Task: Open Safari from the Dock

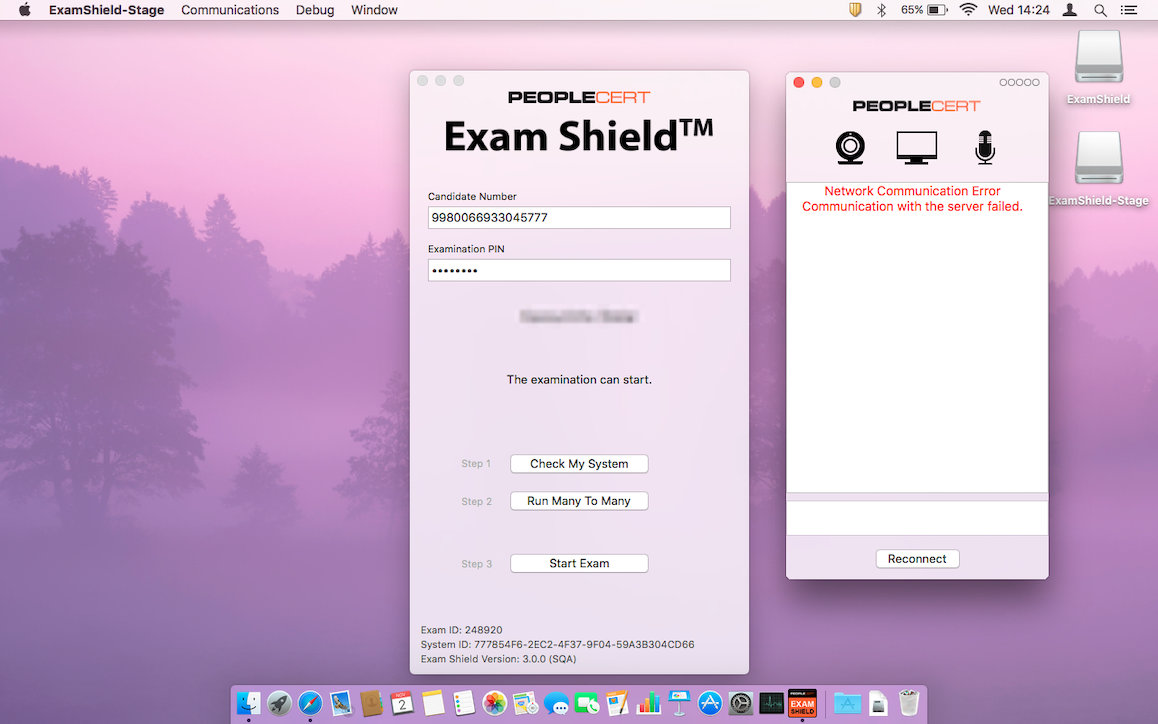Action: [x=310, y=703]
